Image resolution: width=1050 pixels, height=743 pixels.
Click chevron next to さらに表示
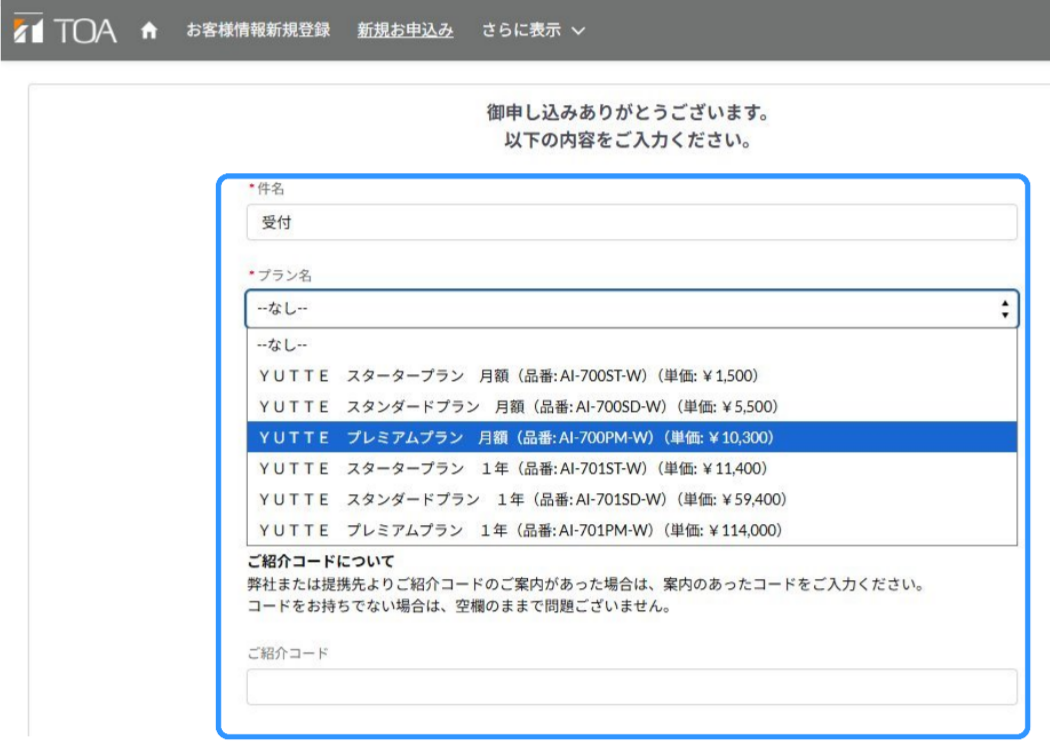tap(579, 31)
